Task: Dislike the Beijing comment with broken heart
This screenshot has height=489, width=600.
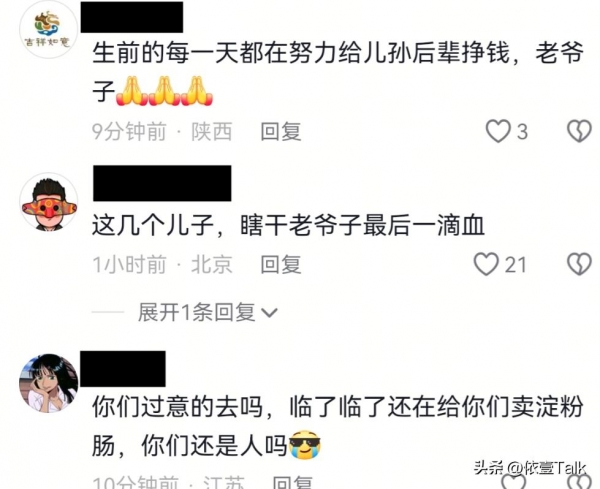Action: point(579,264)
